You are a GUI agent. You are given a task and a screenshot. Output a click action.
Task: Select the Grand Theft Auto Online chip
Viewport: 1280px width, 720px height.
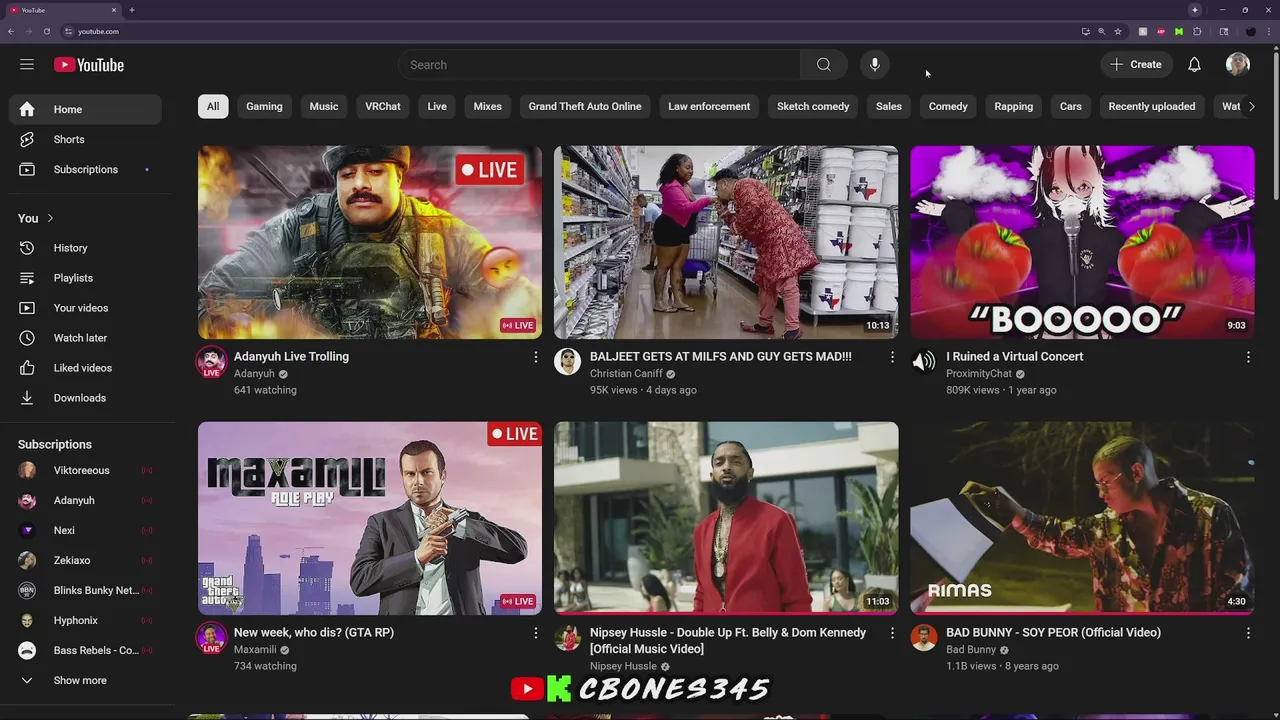point(585,106)
